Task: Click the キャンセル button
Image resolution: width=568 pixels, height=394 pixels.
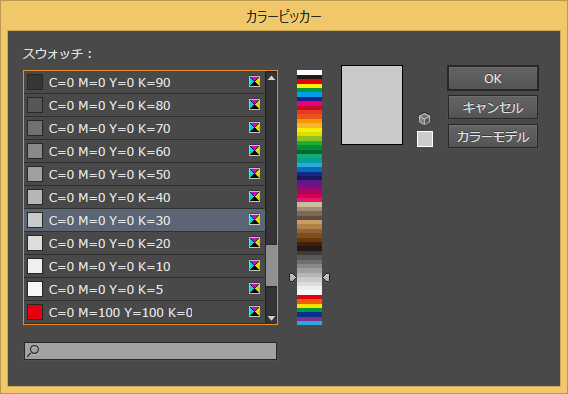Action: coord(493,108)
